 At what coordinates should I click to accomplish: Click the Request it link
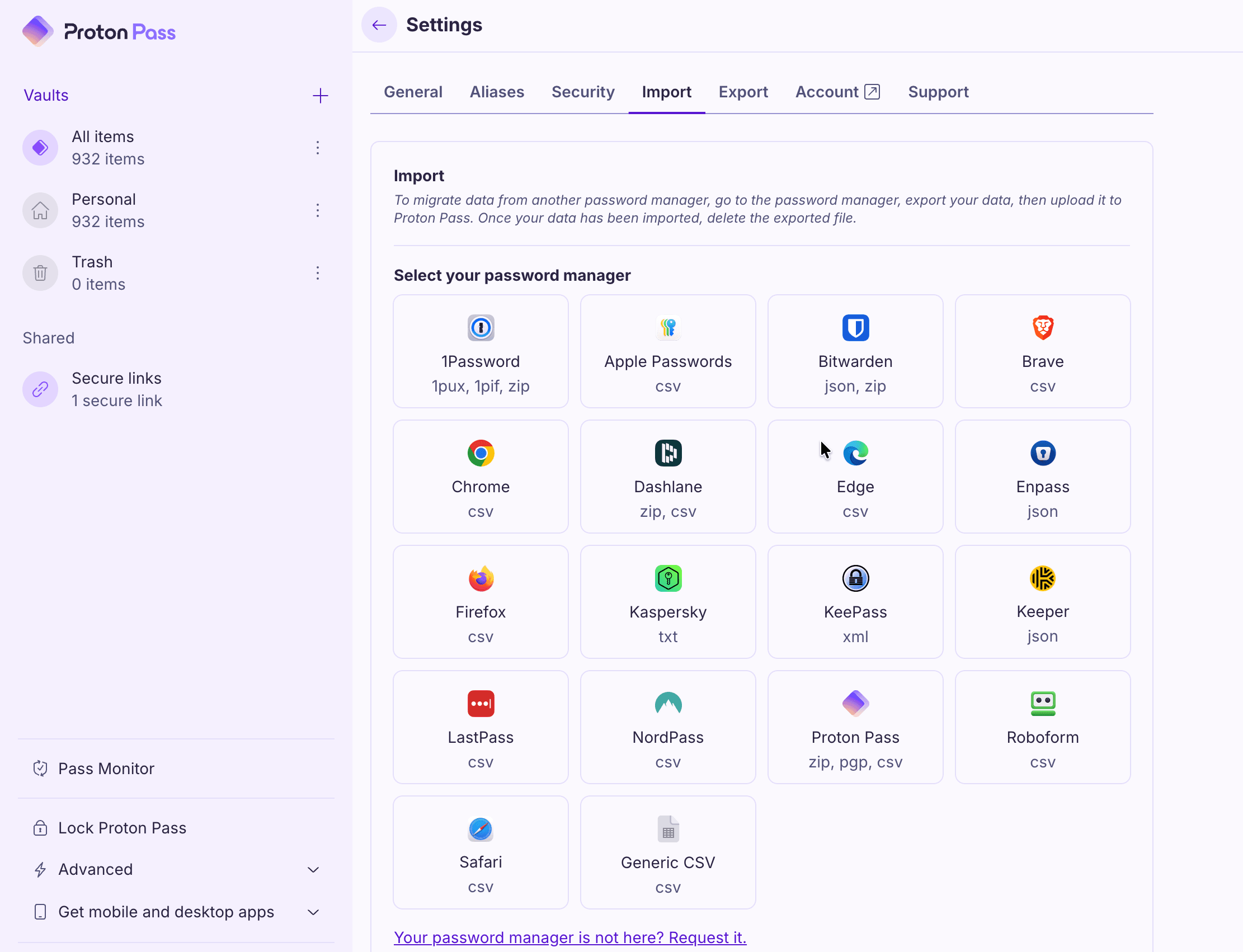click(x=570, y=937)
